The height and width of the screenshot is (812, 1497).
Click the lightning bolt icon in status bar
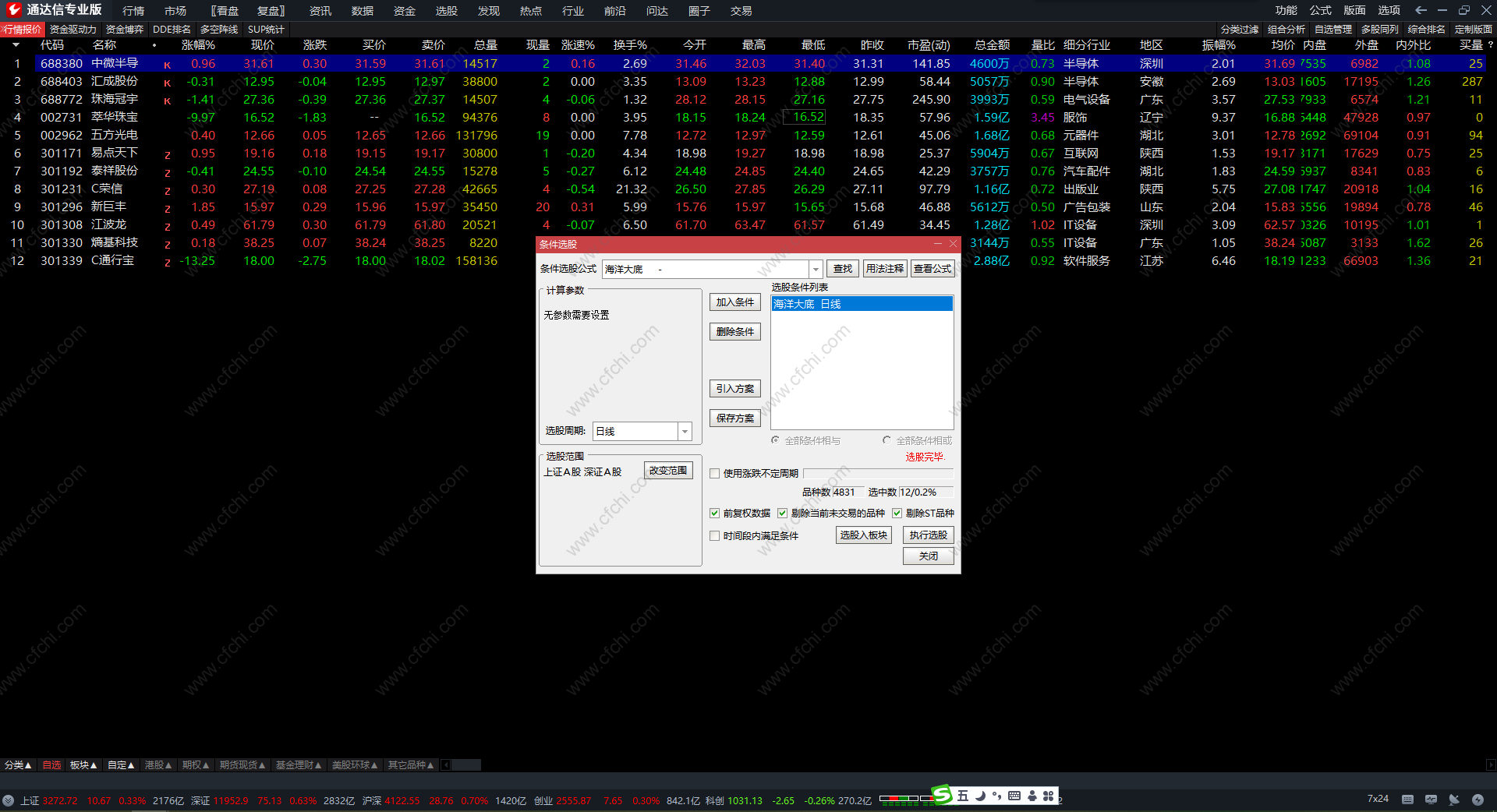(x=1478, y=800)
